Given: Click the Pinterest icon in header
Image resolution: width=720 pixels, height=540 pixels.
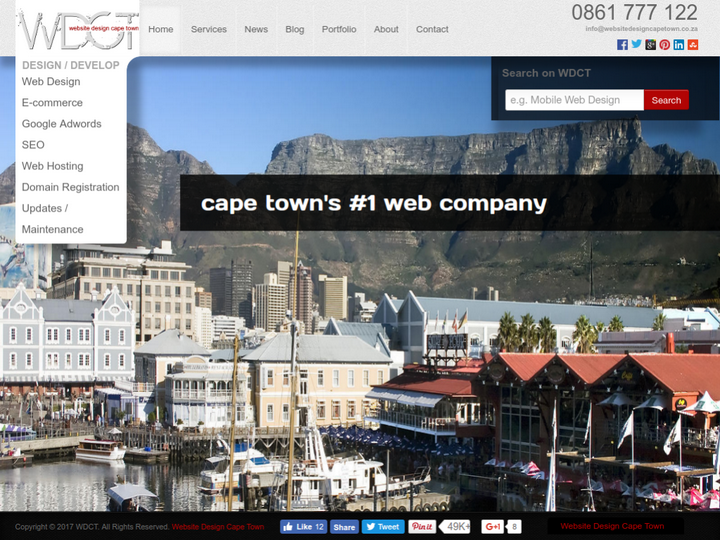Looking at the screenshot, I should pyautogui.click(x=664, y=45).
